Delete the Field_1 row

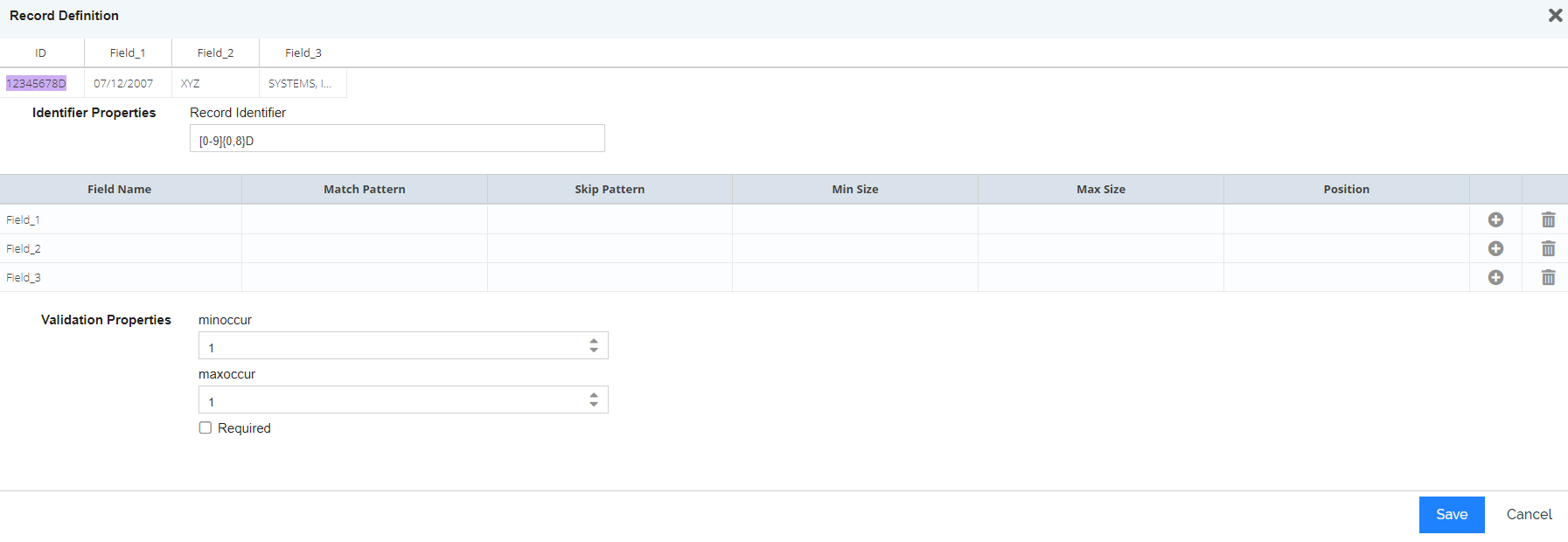[1548, 219]
